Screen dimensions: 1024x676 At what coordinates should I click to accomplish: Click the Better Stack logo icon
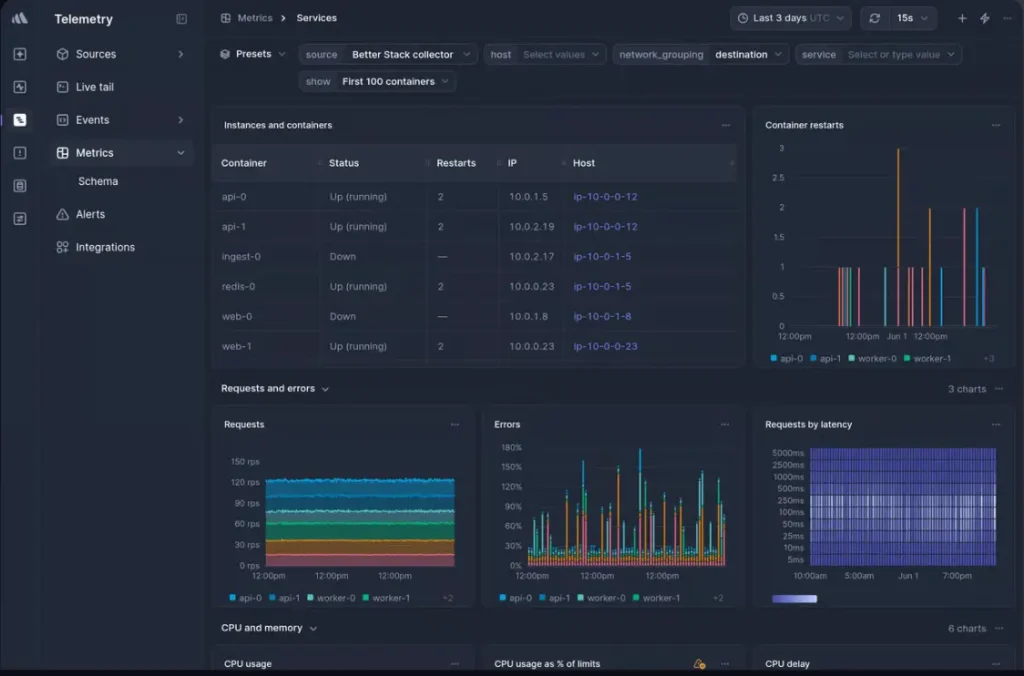(x=20, y=18)
